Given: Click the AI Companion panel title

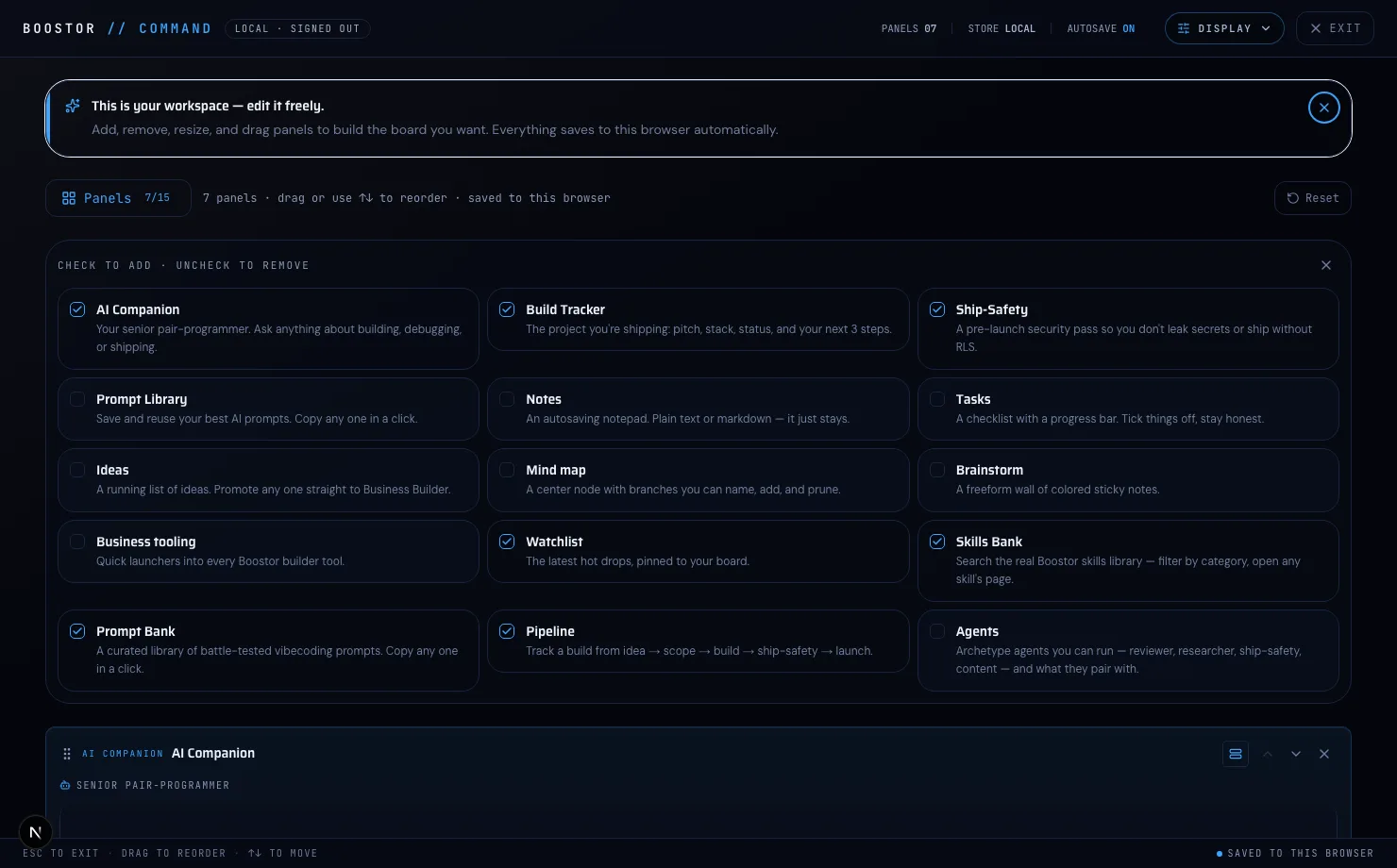Looking at the screenshot, I should point(213,753).
